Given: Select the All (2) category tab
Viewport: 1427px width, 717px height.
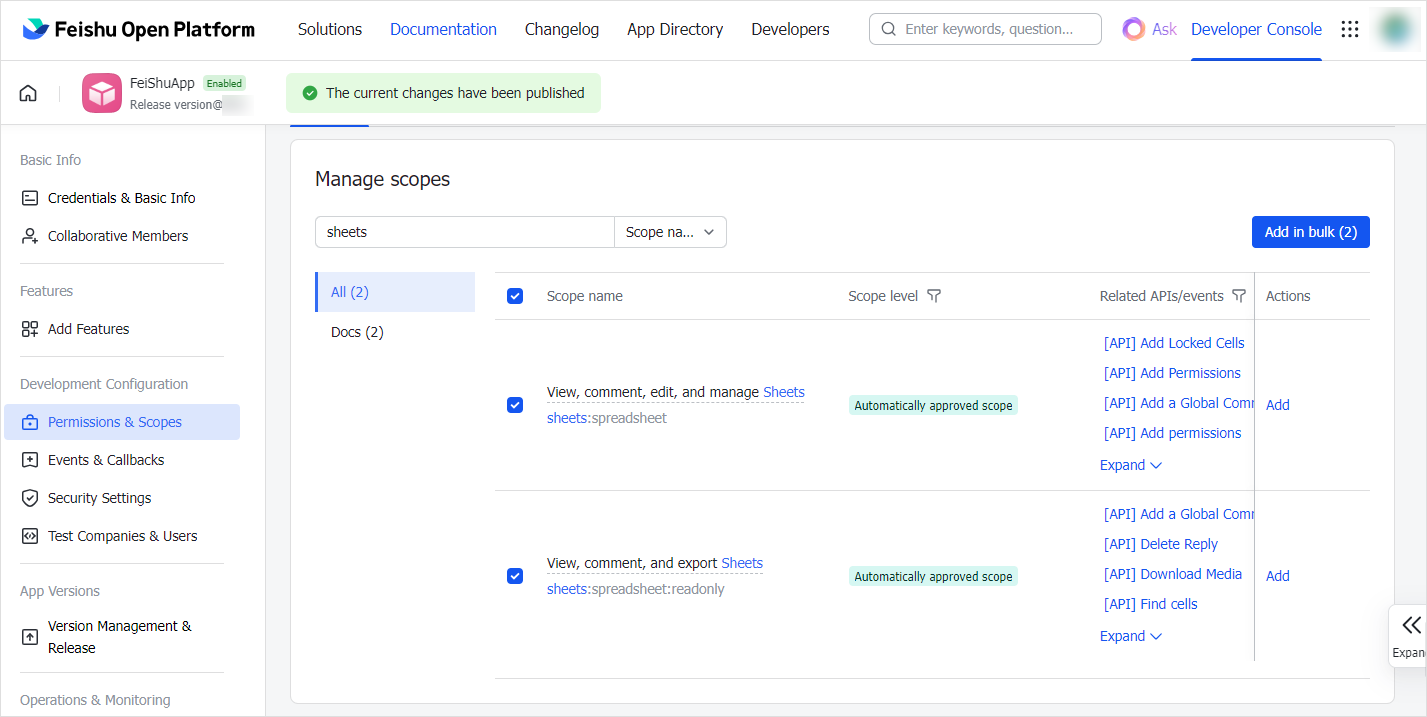Looking at the screenshot, I should coord(395,292).
